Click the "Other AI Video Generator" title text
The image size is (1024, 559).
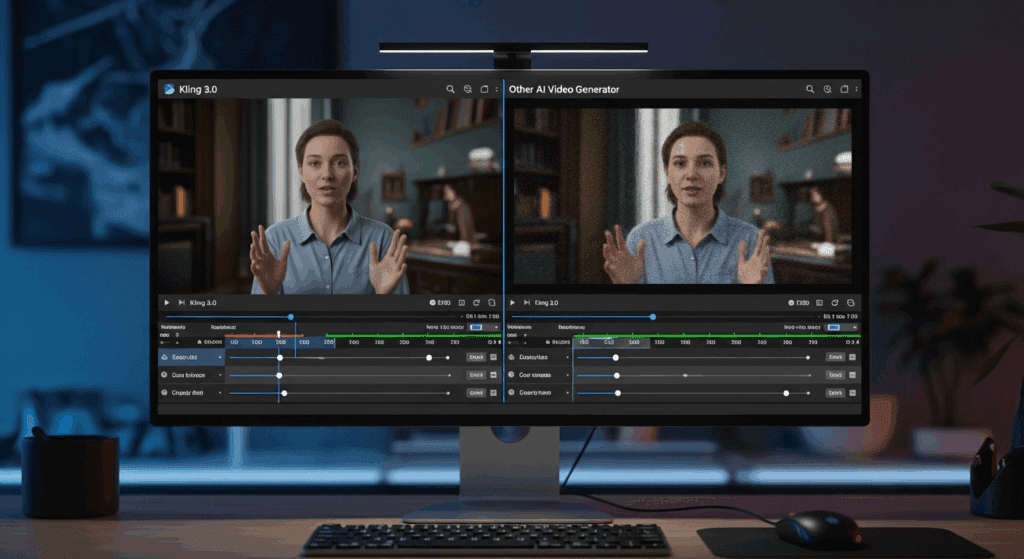[x=564, y=89]
